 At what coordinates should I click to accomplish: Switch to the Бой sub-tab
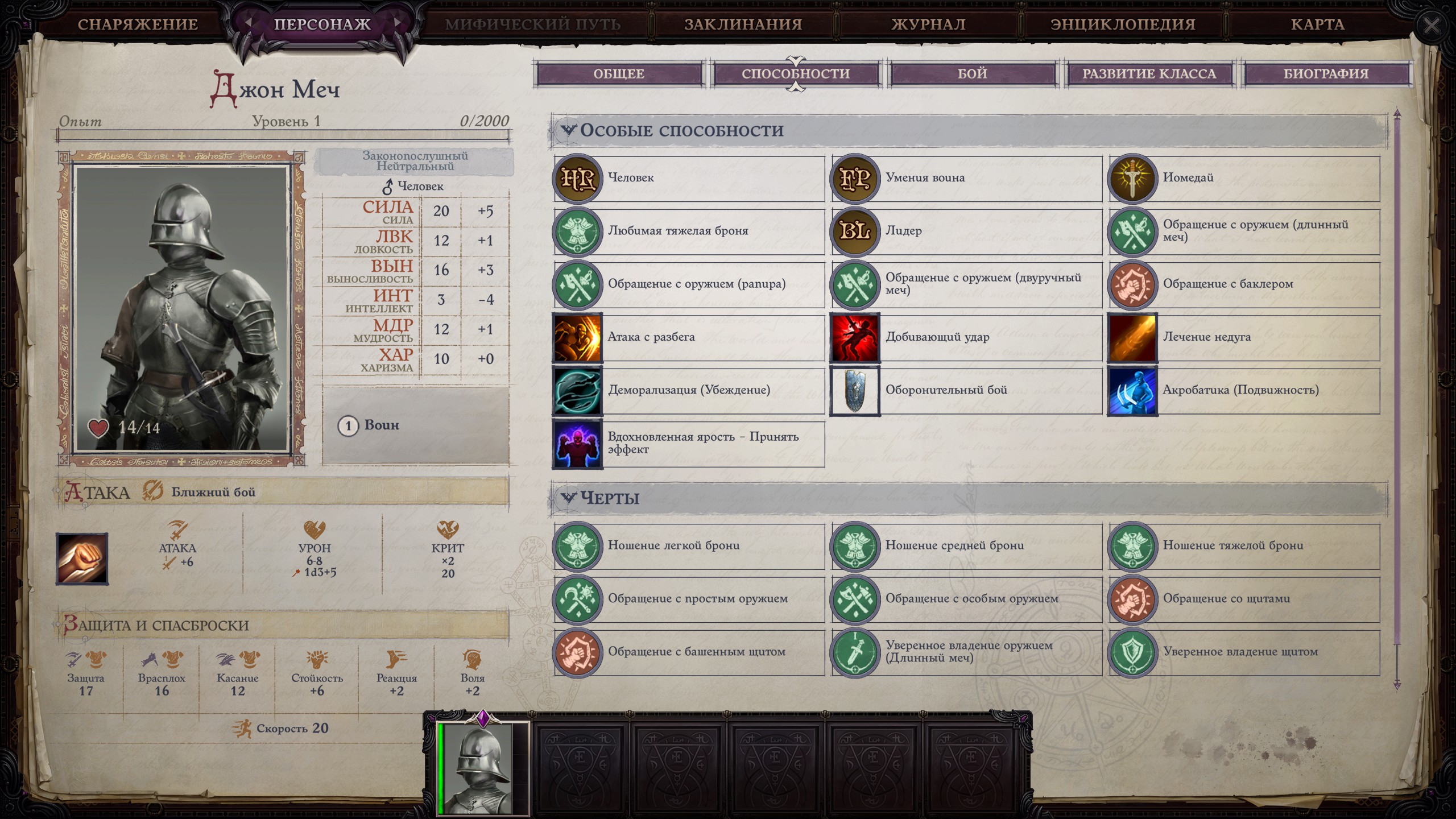tap(972, 73)
